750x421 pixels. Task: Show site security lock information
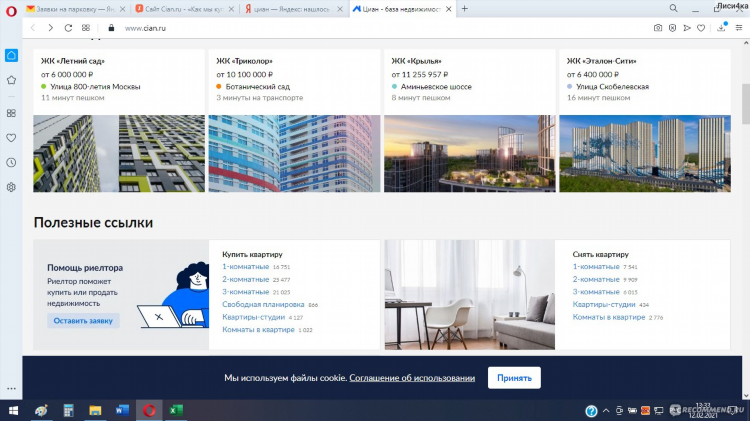[x=111, y=28]
